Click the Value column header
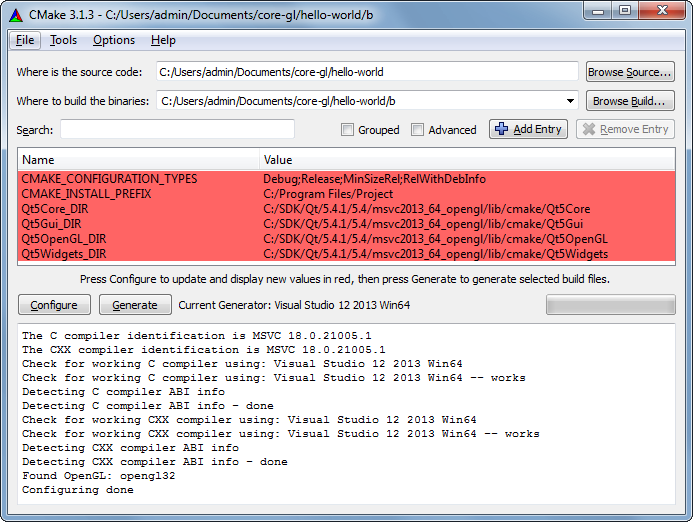Image resolution: width=693 pixels, height=522 pixels. tap(468, 160)
